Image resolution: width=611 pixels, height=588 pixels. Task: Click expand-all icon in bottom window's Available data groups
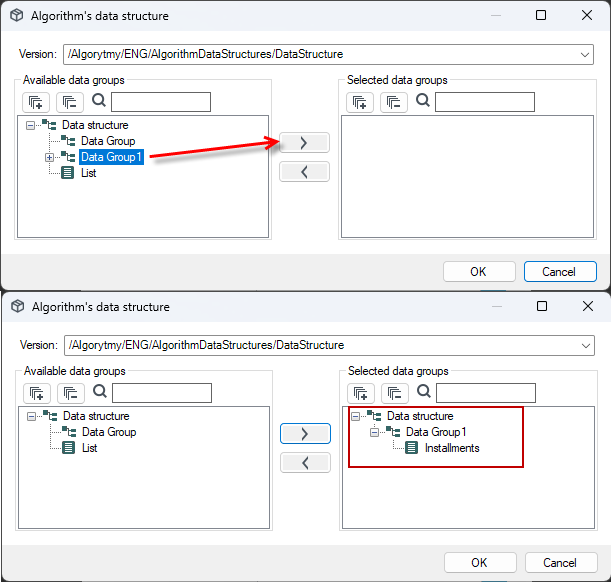pos(37,393)
